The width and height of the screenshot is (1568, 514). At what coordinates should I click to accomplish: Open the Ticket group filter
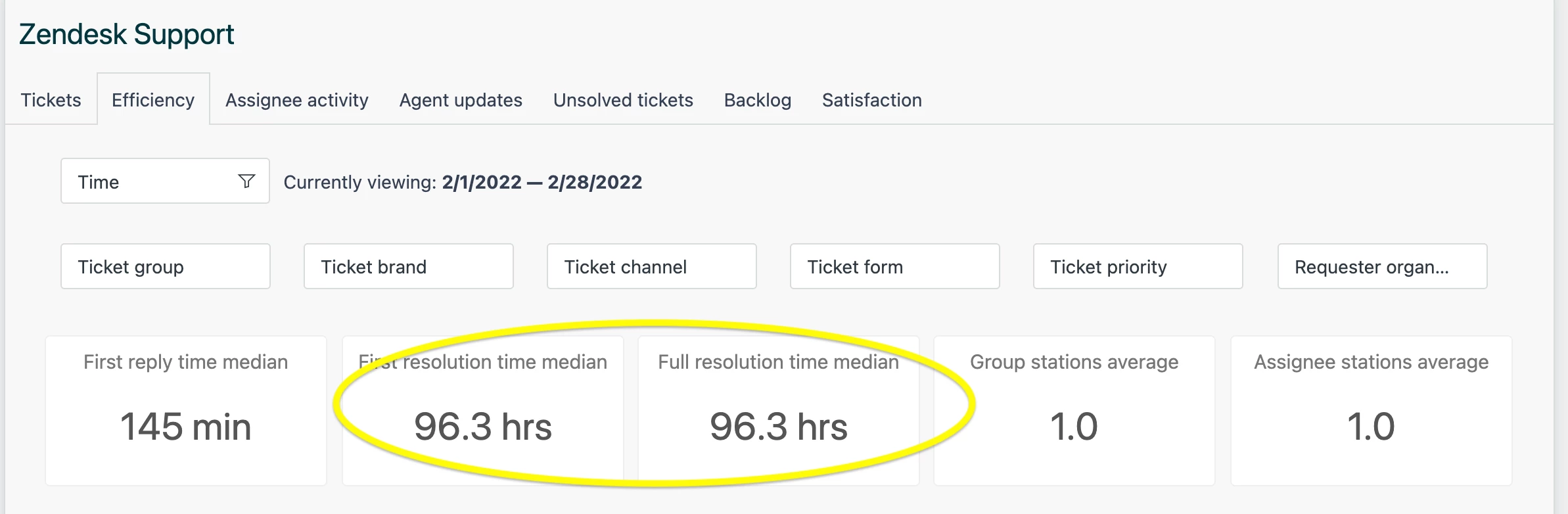click(x=165, y=267)
